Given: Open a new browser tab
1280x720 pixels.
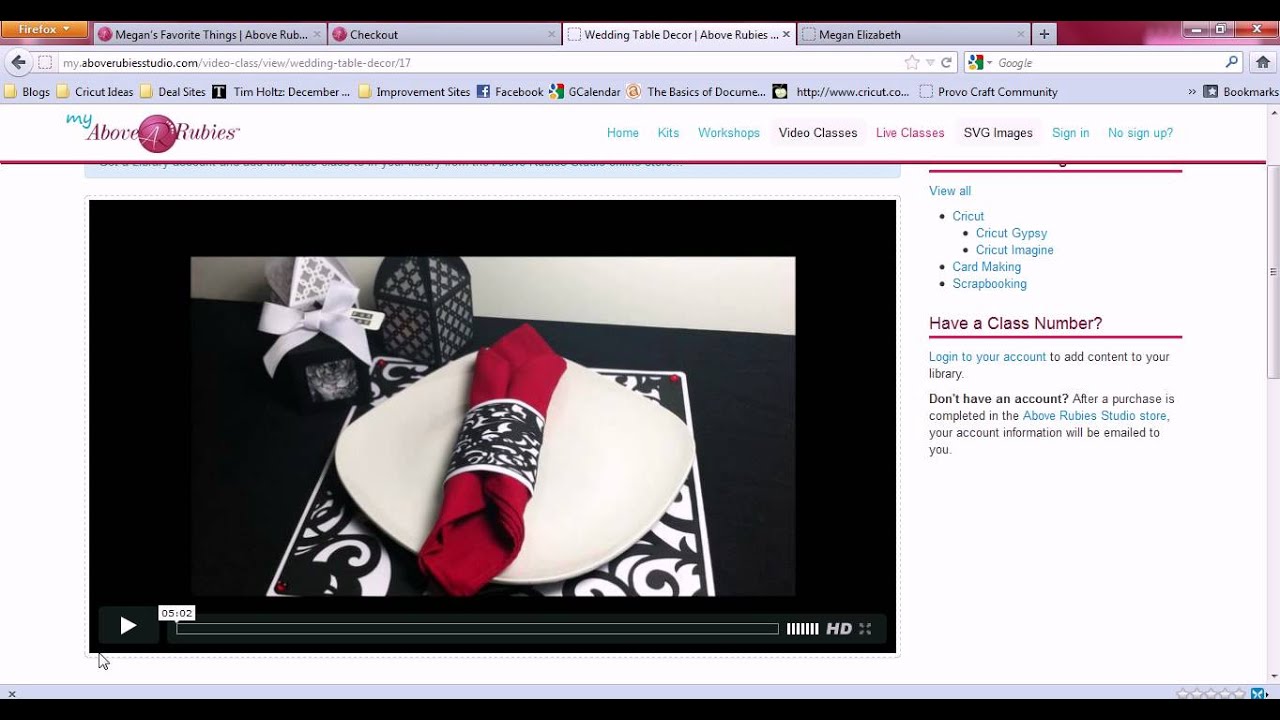Looking at the screenshot, I should 1044,34.
